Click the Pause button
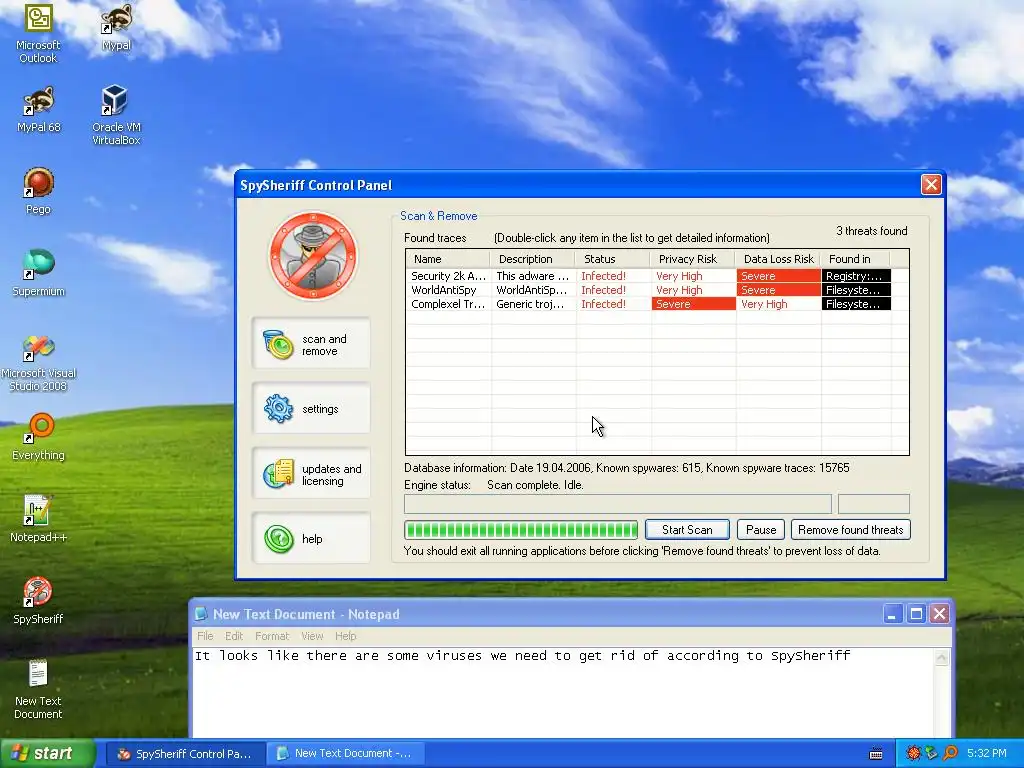The image size is (1024, 768). [761, 530]
